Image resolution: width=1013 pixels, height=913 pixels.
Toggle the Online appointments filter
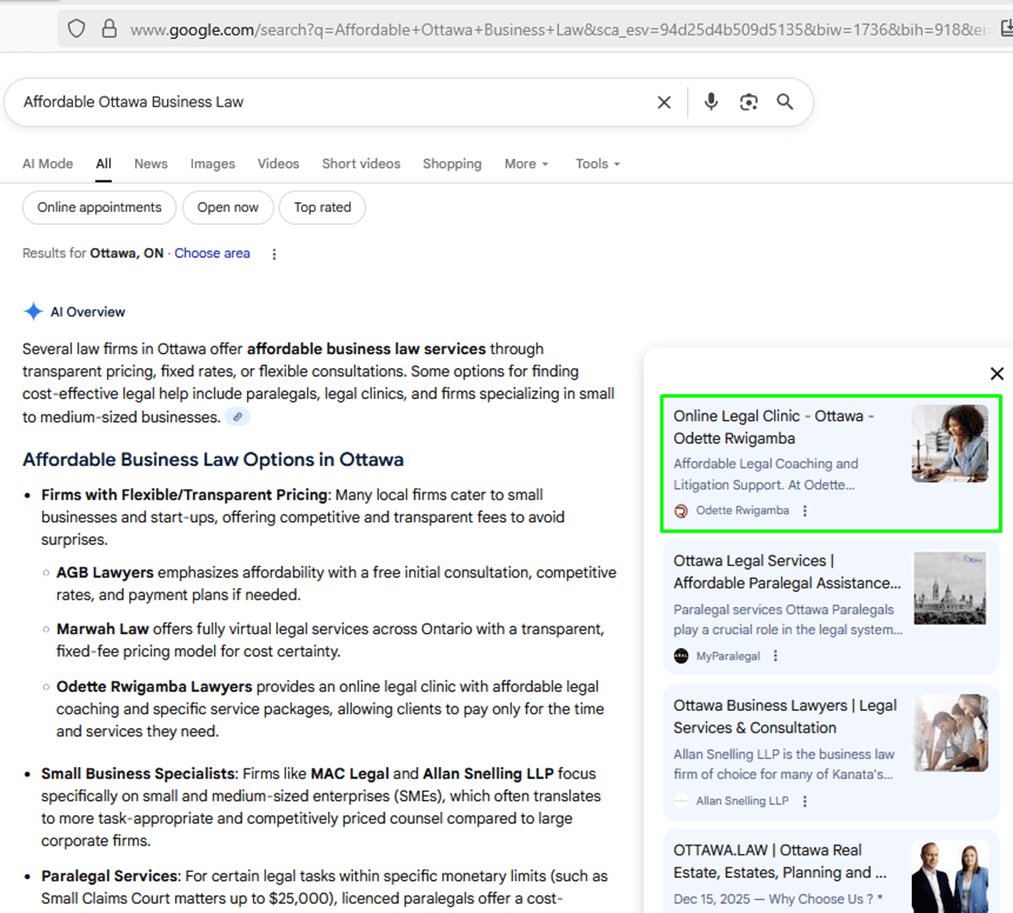[99, 208]
